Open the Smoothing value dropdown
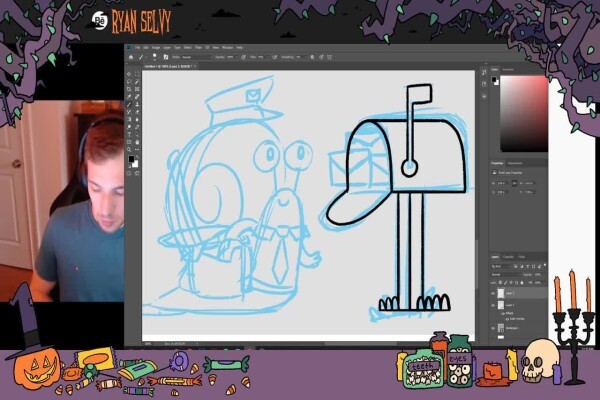600x400 pixels. [x=305, y=57]
